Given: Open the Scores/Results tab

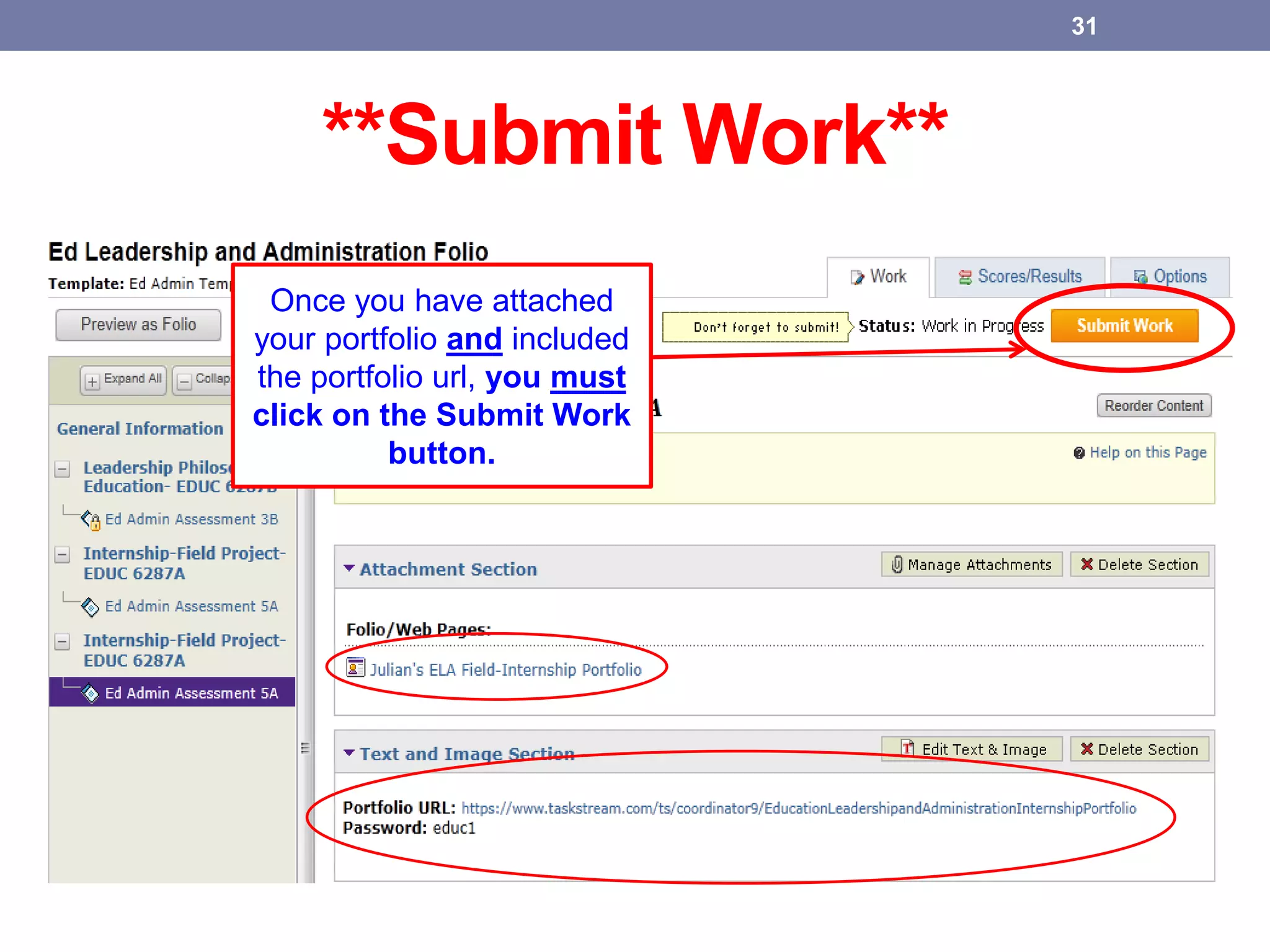Looking at the screenshot, I should 1020,276.
